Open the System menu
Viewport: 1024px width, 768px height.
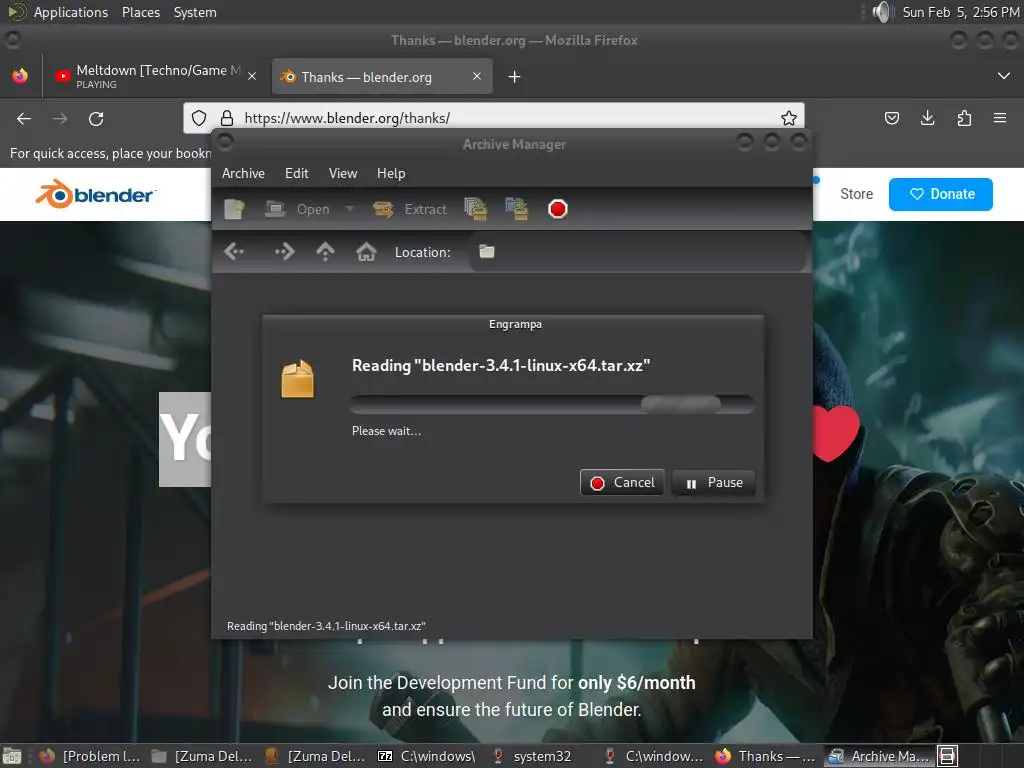click(195, 12)
